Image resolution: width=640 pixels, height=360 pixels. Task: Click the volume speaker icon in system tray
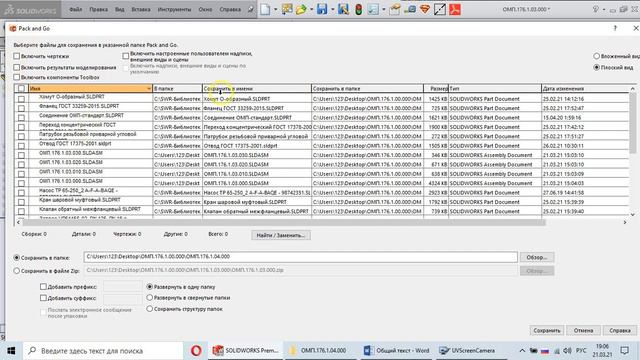point(567,351)
